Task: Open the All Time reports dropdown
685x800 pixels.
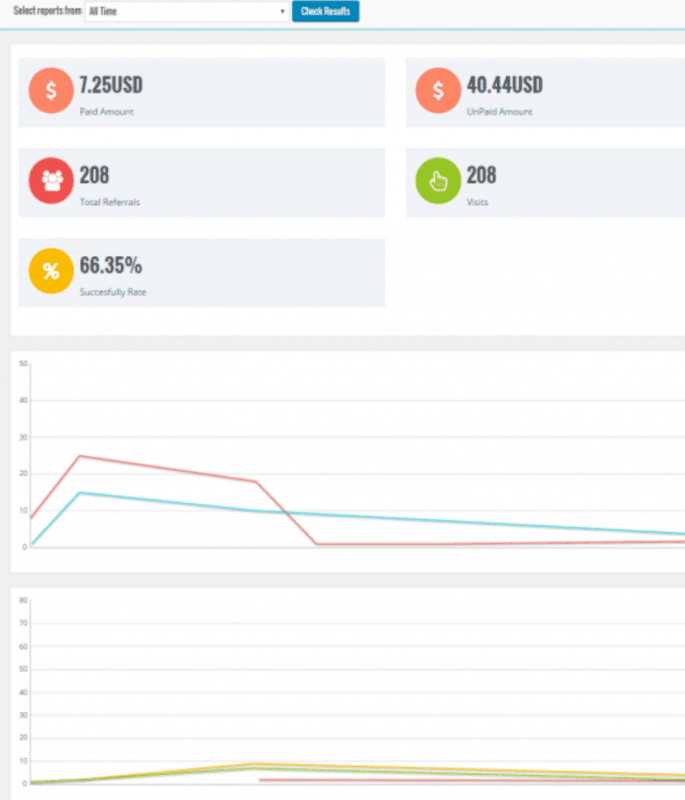Action: tap(187, 11)
